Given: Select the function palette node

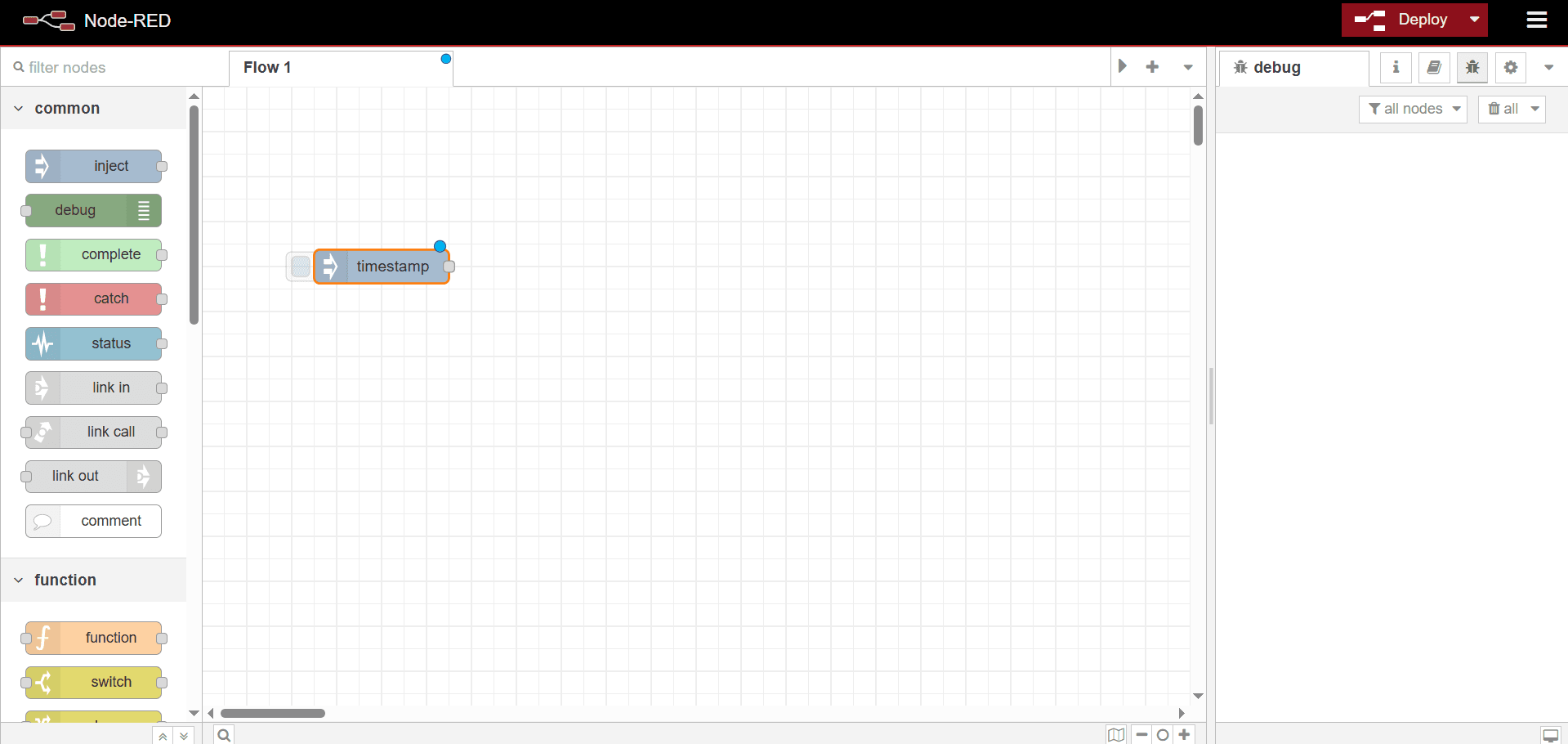Looking at the screenshot, I should click(x=94, y=638).
